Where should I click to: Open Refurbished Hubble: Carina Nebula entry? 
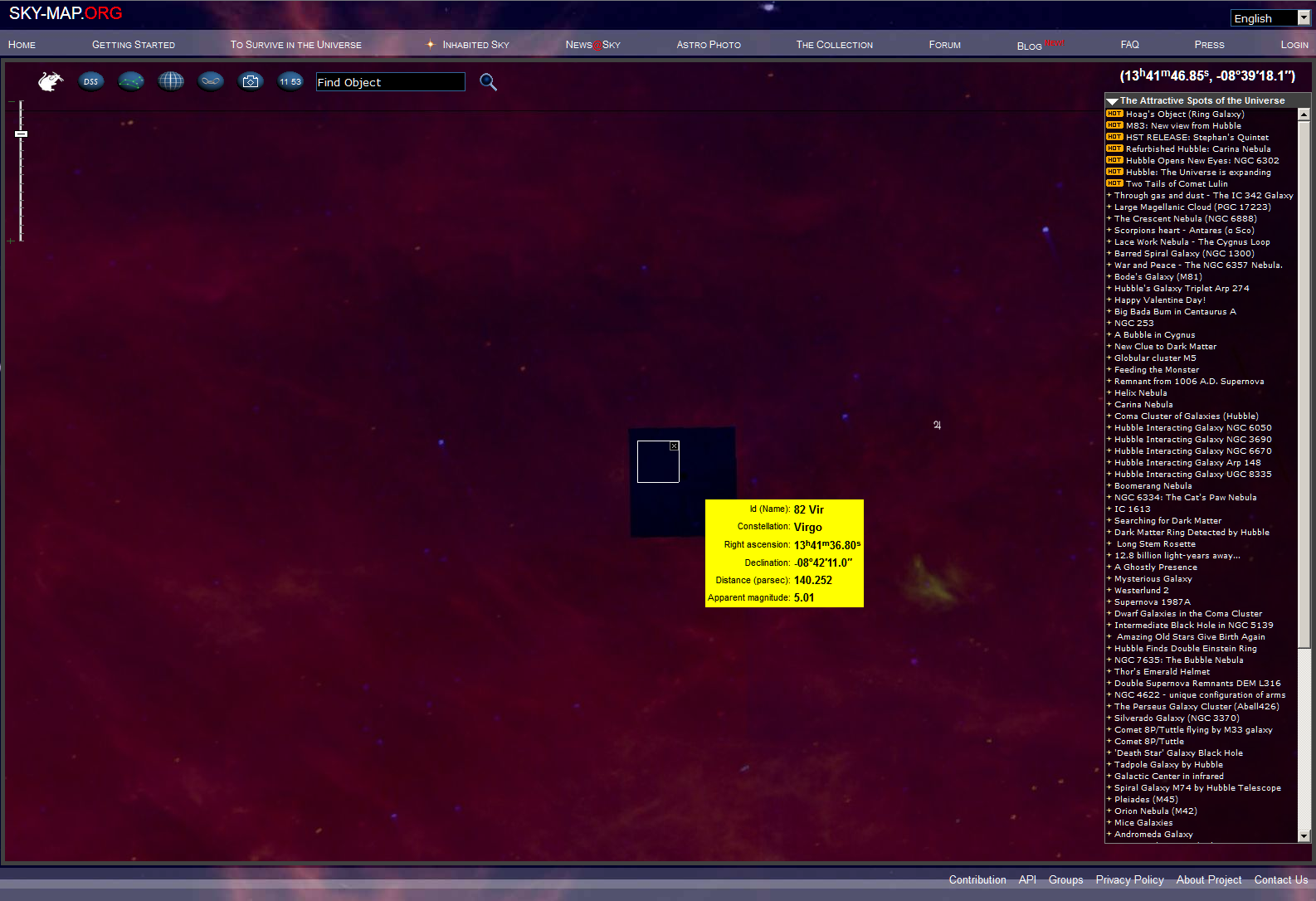point(1198,149)
